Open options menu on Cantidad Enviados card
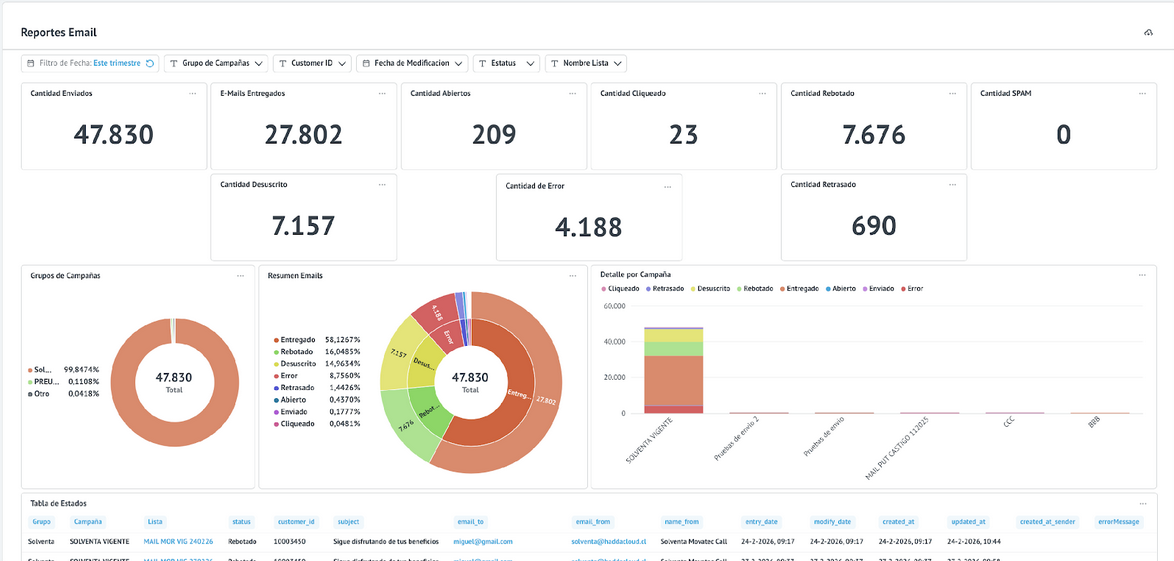 point(193,93)
